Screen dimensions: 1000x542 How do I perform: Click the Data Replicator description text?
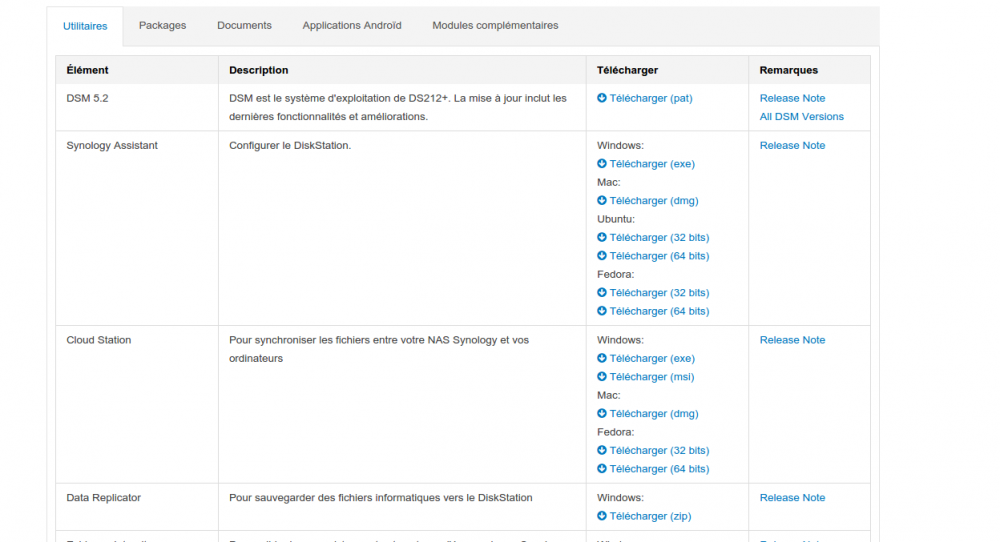(381, 497)
